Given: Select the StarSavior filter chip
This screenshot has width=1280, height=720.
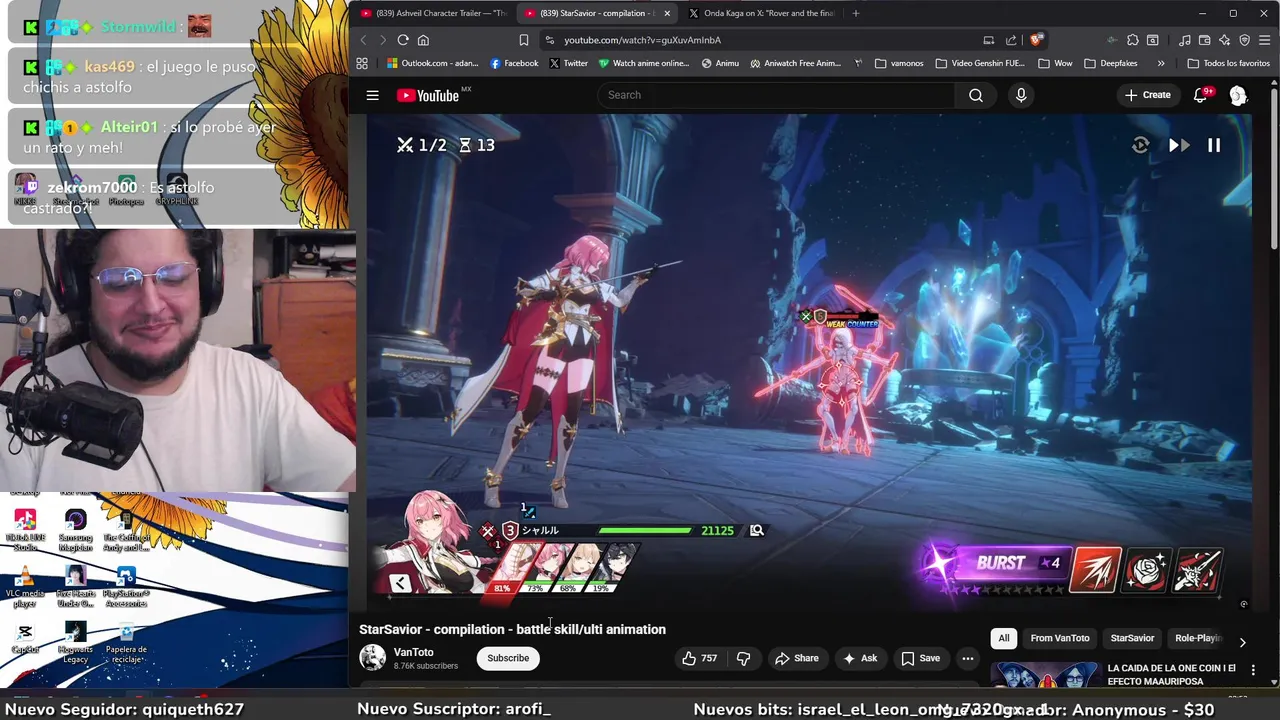Looking at the screenshot, I should 1132,638.
